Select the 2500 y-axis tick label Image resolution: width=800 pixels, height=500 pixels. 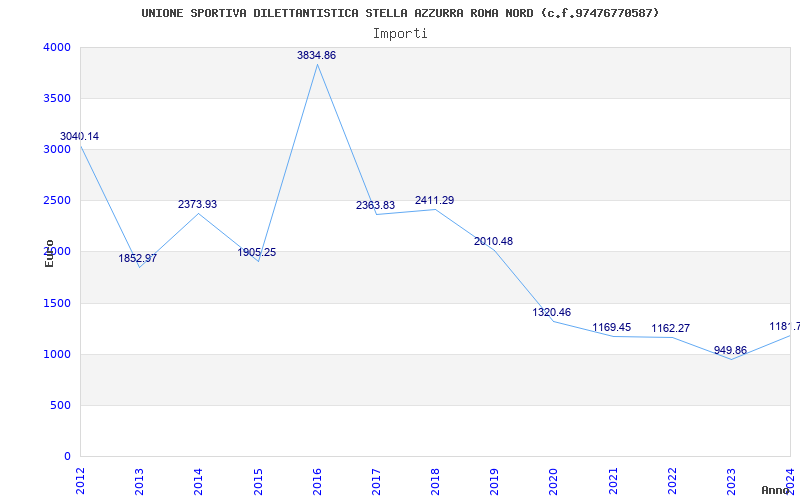[x=56, y=200]
